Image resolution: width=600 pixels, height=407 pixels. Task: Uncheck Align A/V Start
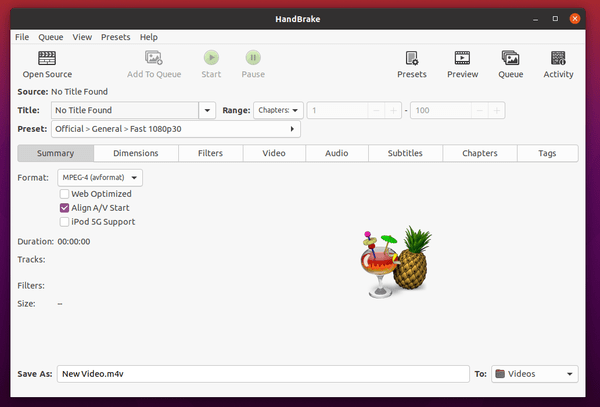[x=64, y=208]
